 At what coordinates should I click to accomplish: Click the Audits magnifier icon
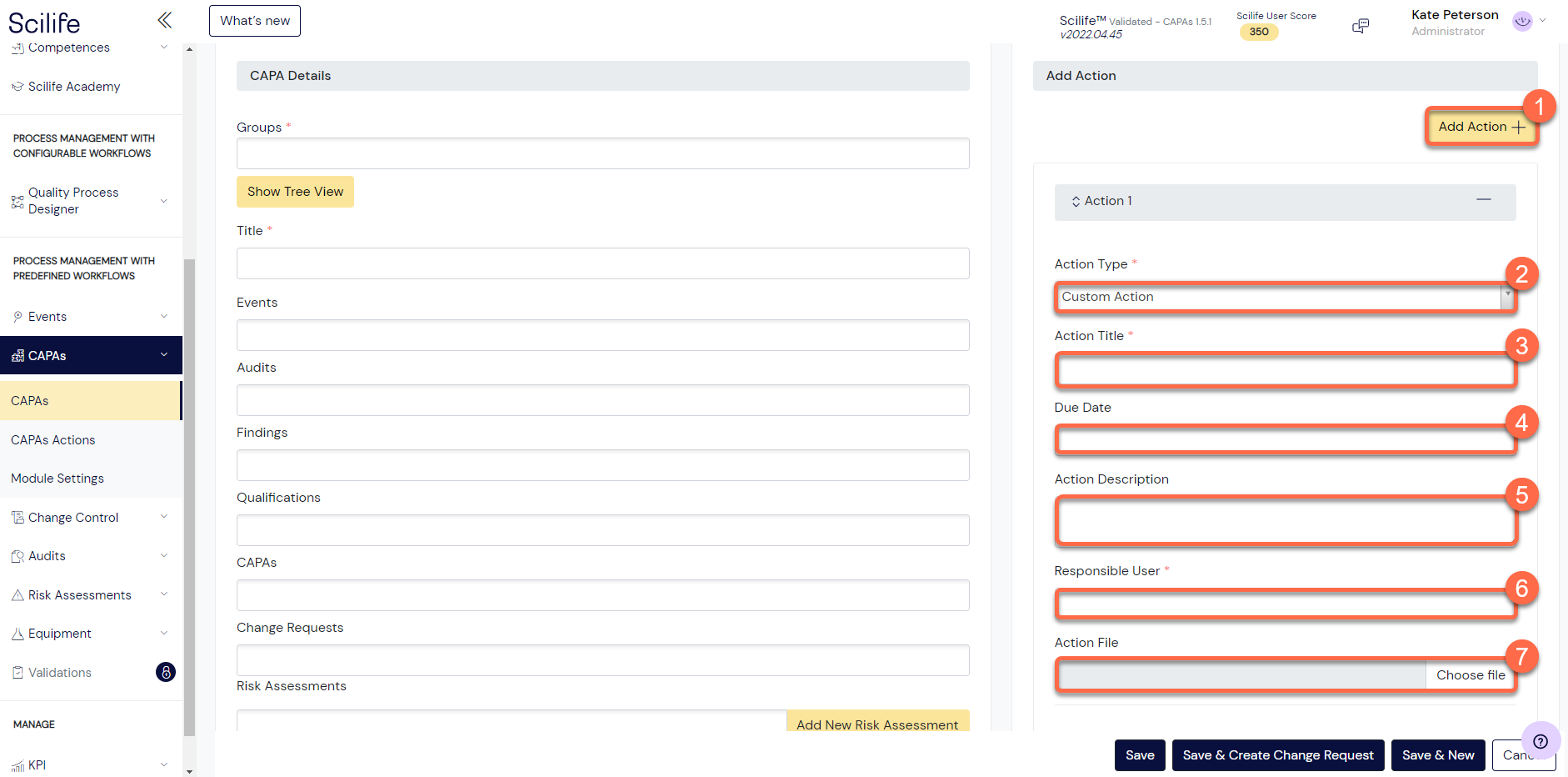17,556
